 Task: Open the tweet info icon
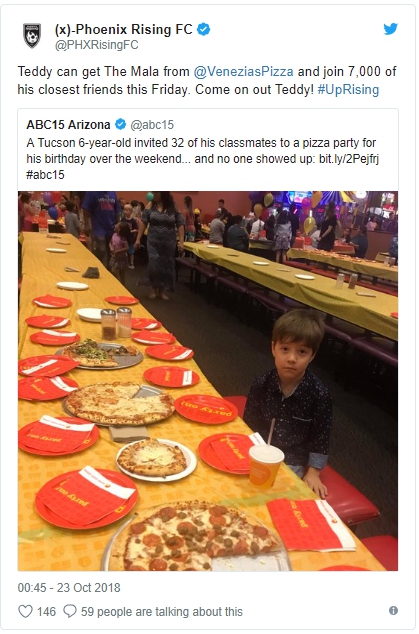point(393,611)
